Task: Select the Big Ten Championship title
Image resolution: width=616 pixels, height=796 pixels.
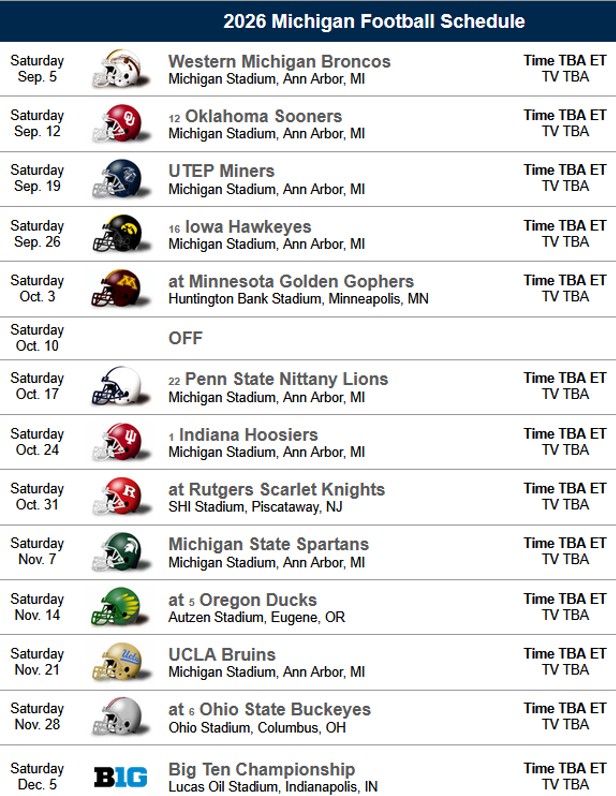Action: point(261,769)
